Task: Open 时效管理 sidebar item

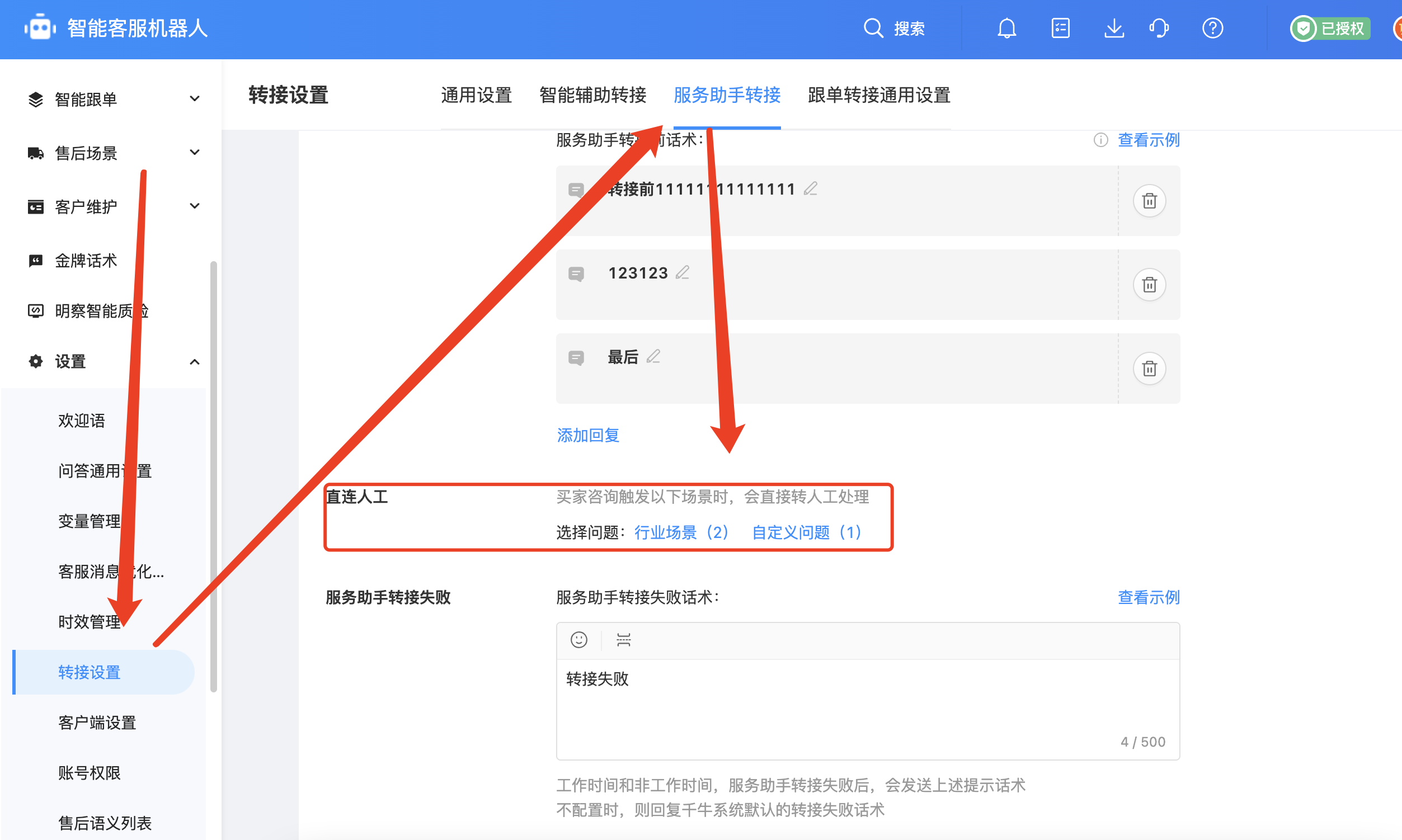Action: click(x=90, y=622)
